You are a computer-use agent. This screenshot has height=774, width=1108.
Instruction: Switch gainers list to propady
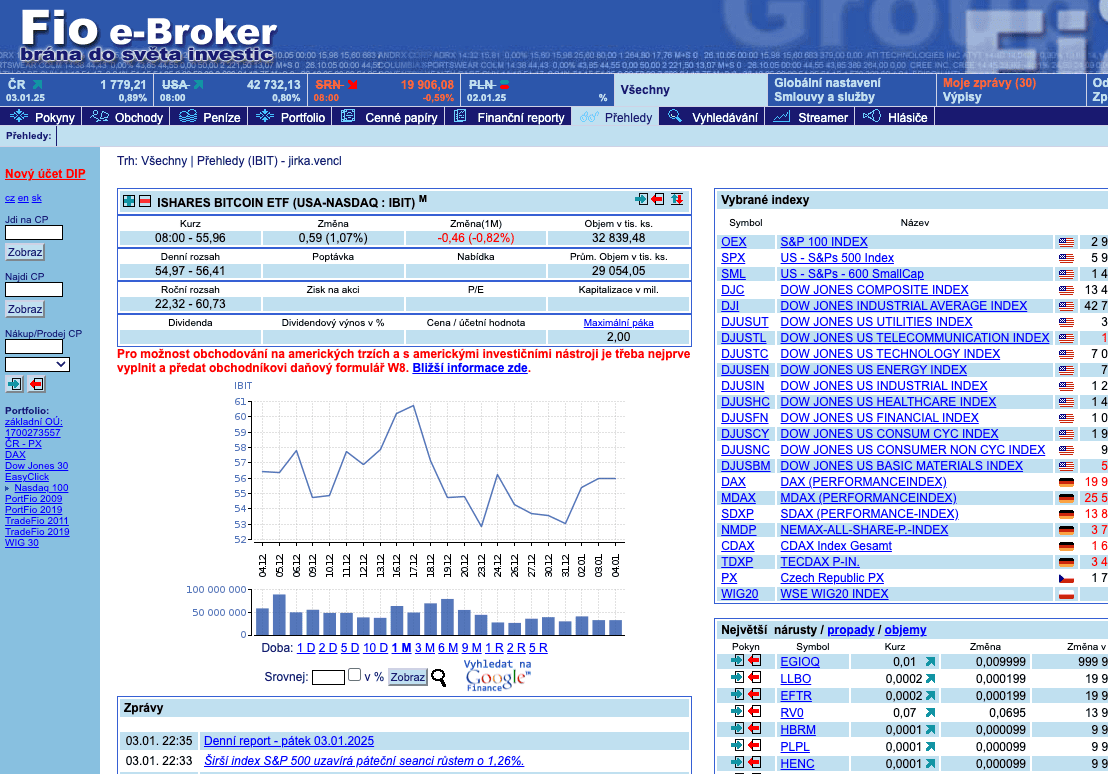pos(850,630)
